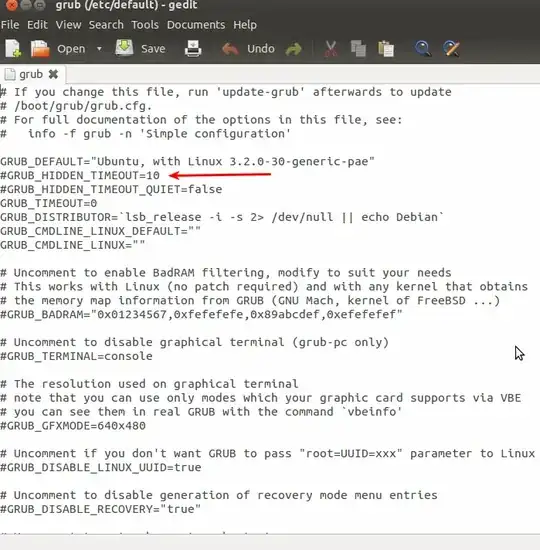Screen dimensions: 540x550
Task: Open Find with the magnifier icon
Action: coord(422,48)
